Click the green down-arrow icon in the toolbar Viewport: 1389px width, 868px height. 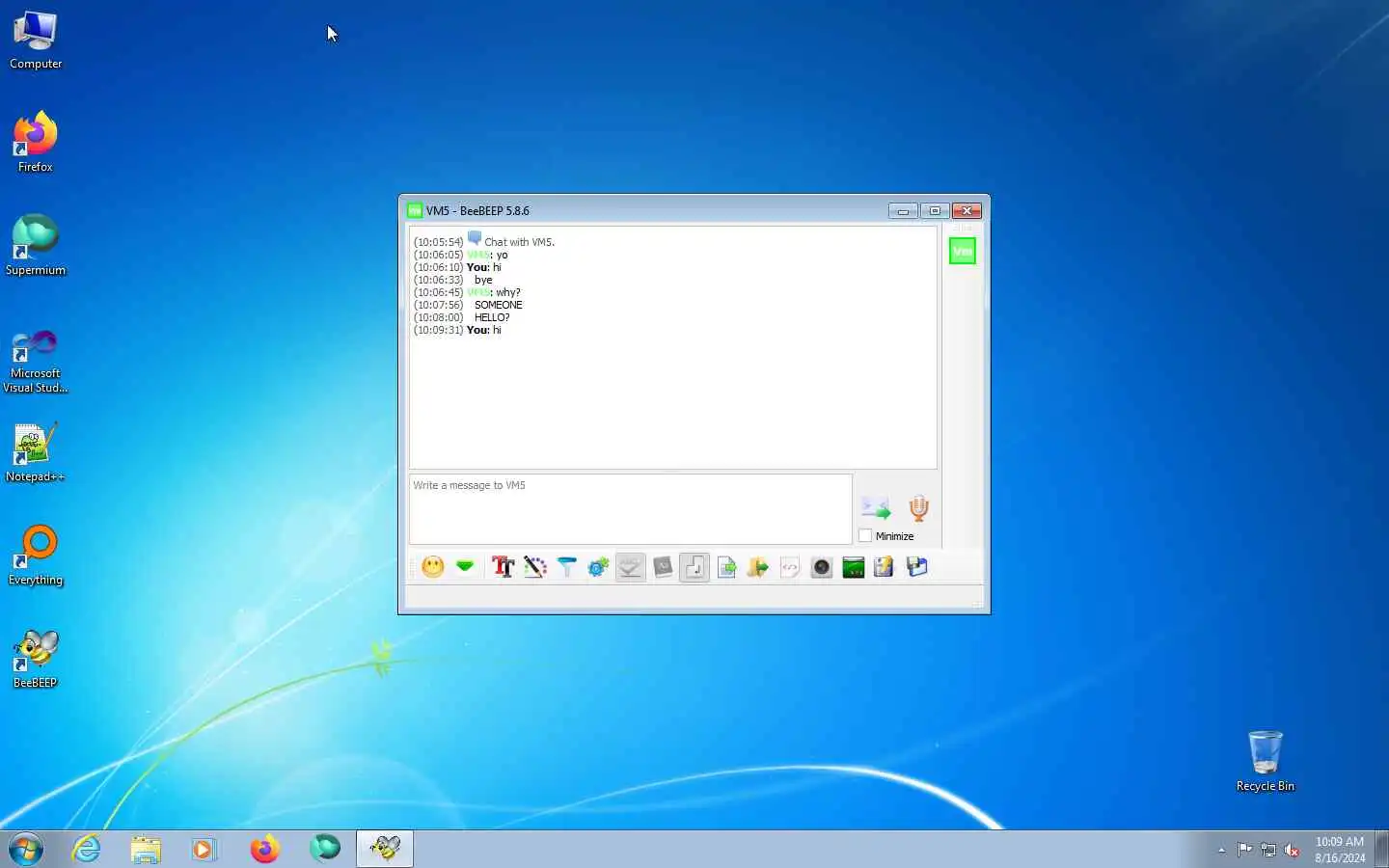coord(465,567)
